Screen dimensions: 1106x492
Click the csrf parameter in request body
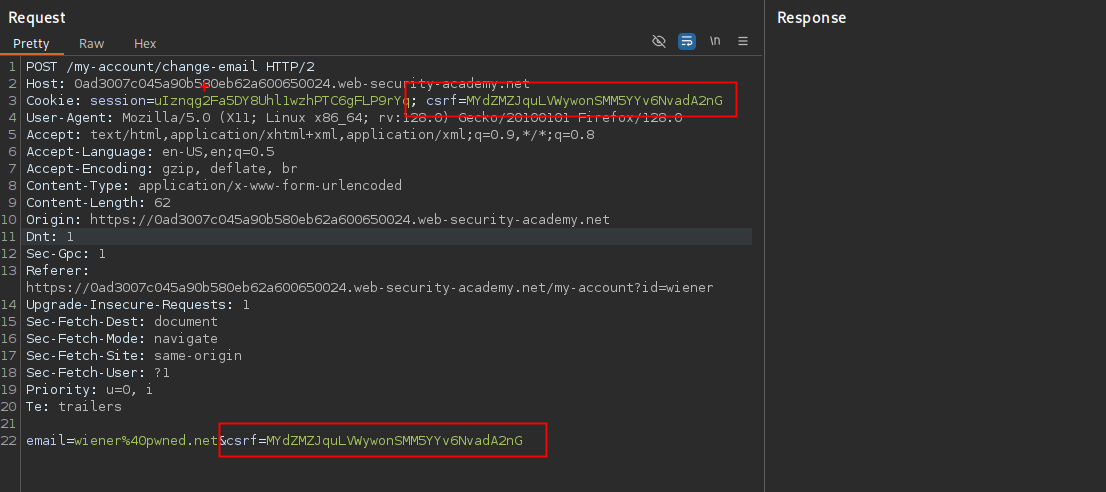click(x=391, y=440)
